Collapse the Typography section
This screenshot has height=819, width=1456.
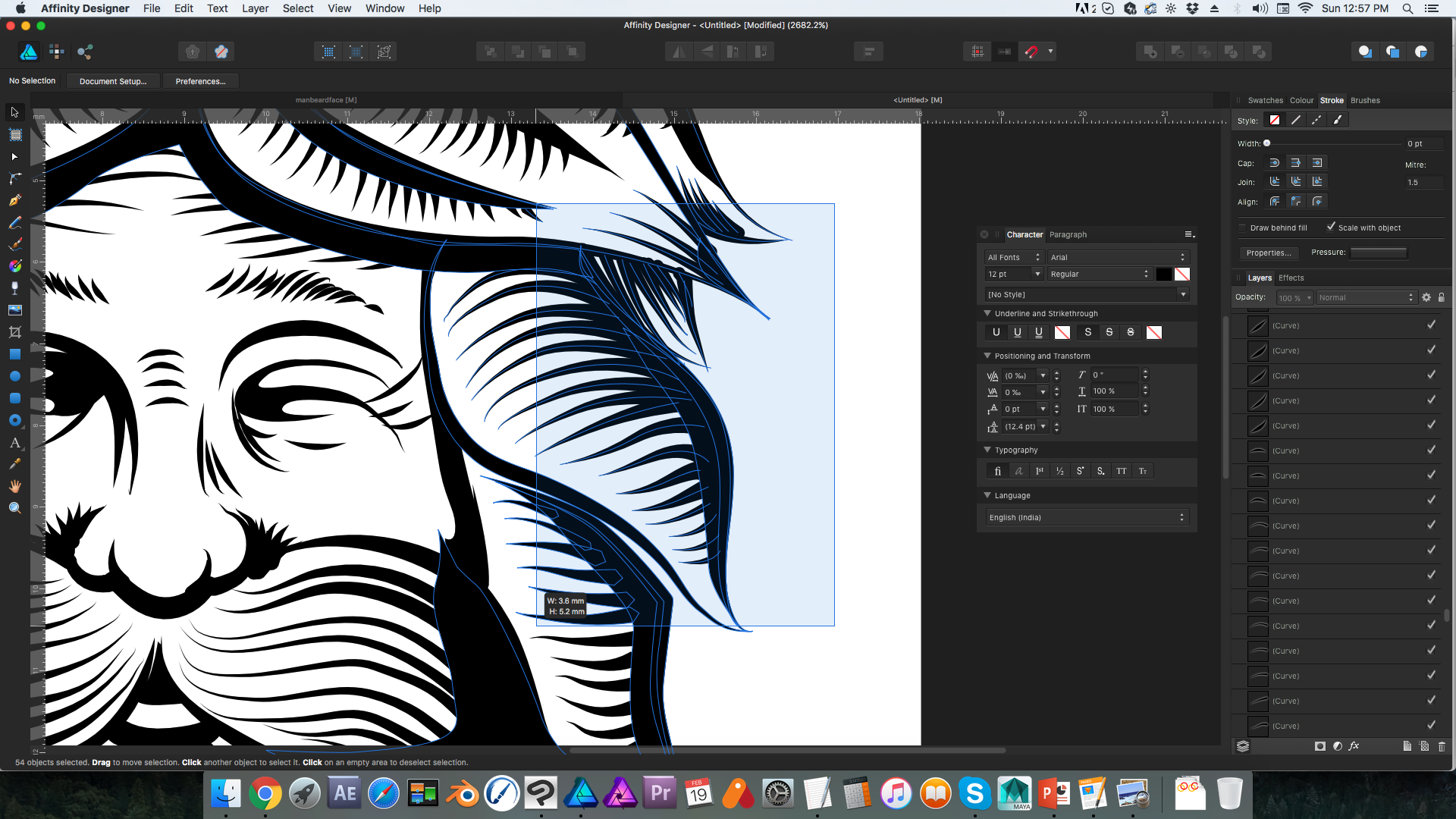click(x=987, y=450)
